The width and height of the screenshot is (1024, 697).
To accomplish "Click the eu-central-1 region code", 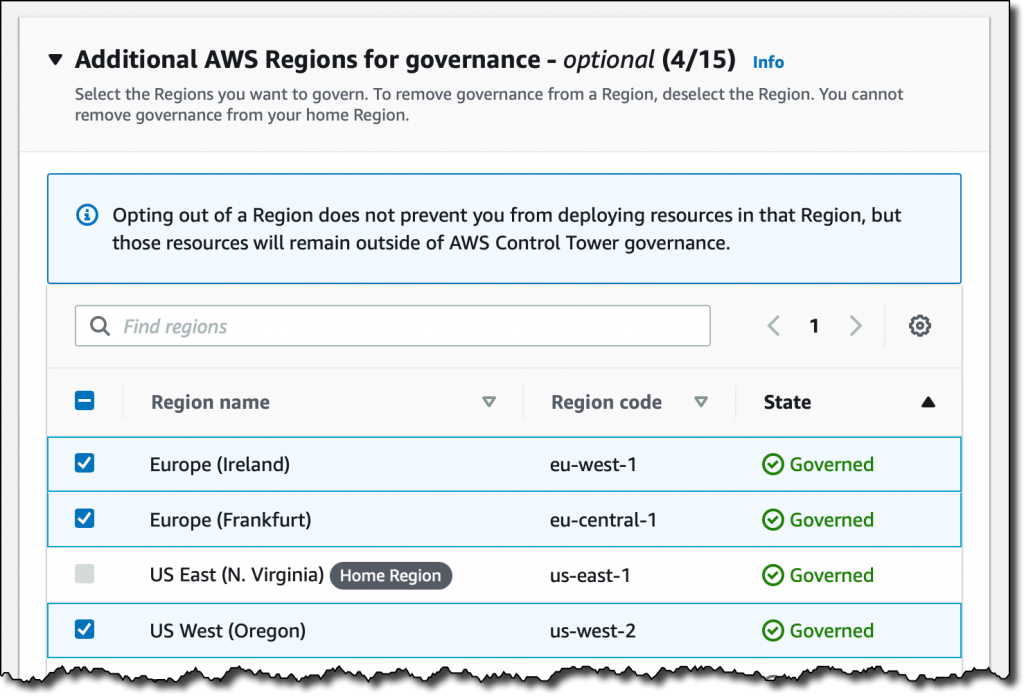I will pos(603,520).
